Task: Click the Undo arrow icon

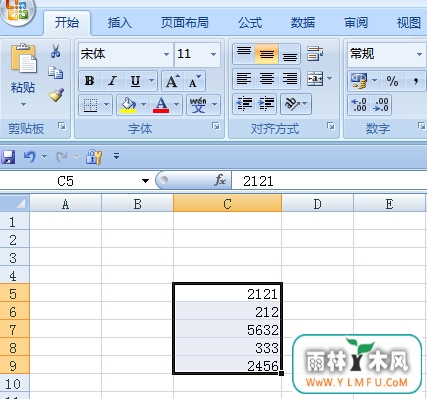Action: [x=30, y=156]
